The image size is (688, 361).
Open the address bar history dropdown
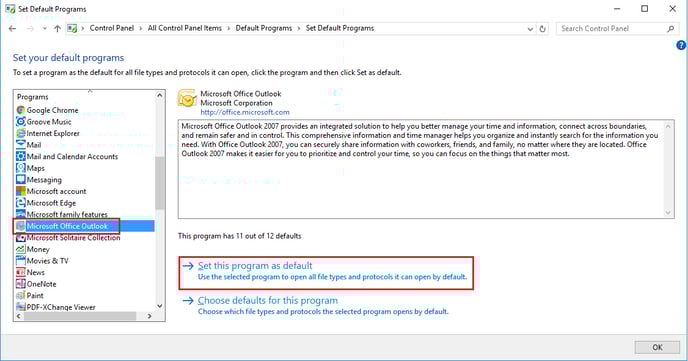coord(530,29)
